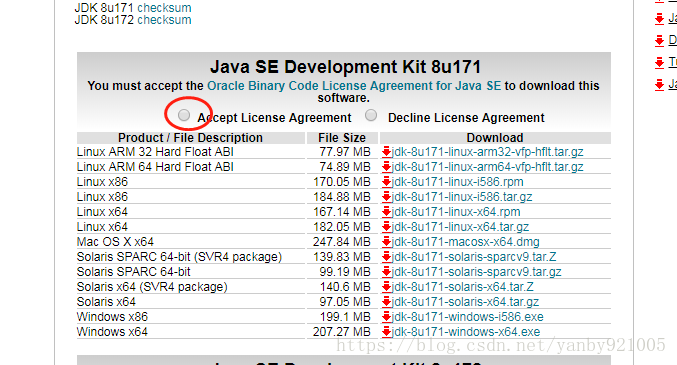Click the Mac OS X x64 product text
The image size is (677, 365).
point(115,242)
